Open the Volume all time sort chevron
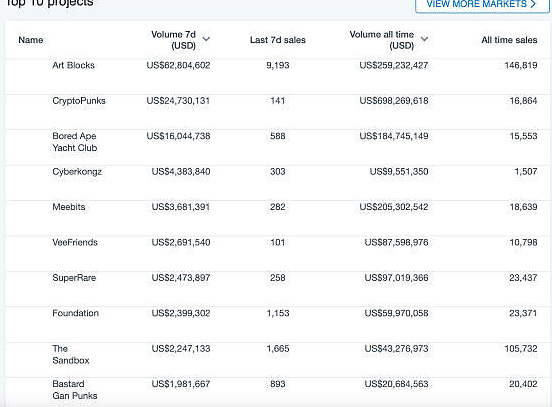The image size is (552, 407). coord(425,39)
